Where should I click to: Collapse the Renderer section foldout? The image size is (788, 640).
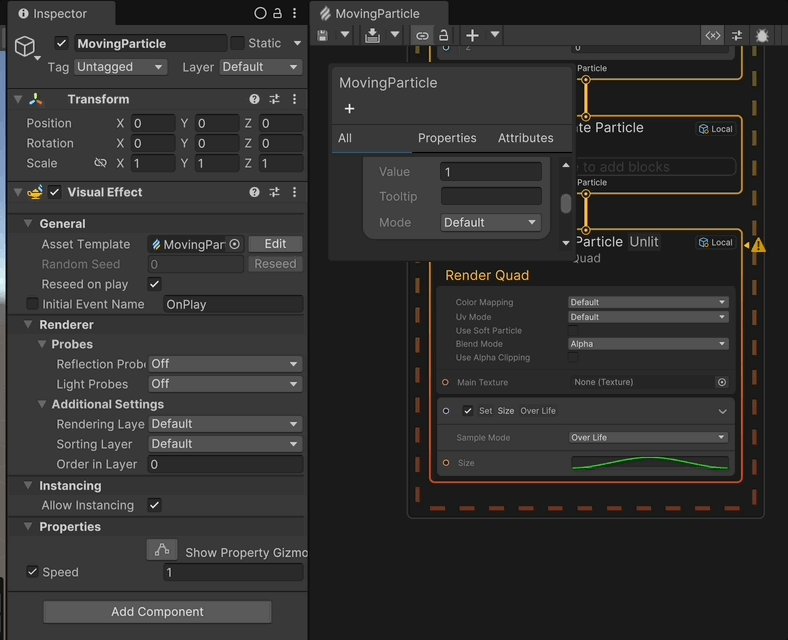(29, 325)
